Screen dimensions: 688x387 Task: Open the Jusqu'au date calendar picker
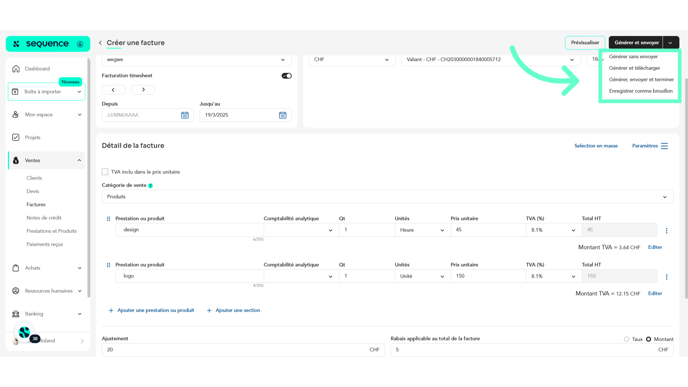283,115
